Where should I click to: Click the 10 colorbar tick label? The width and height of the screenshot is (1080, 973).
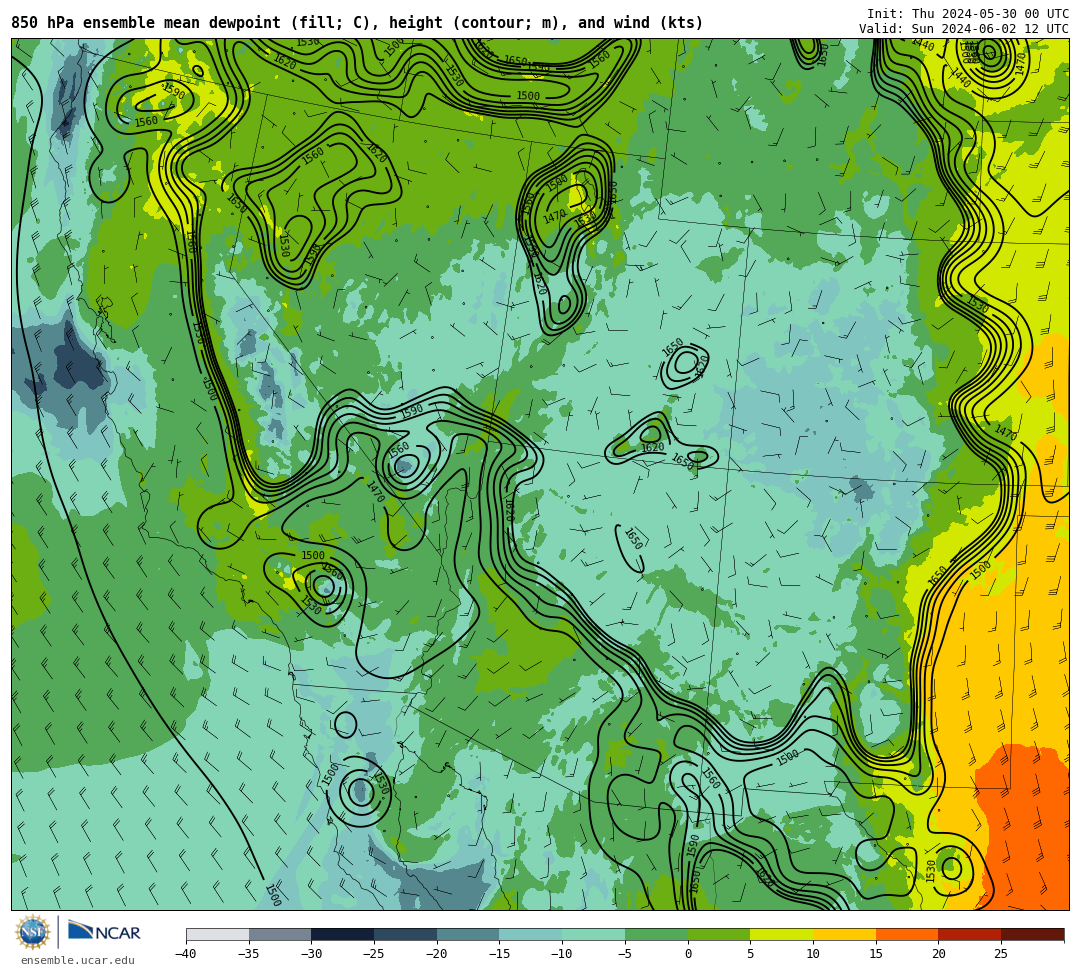[813, 954]
